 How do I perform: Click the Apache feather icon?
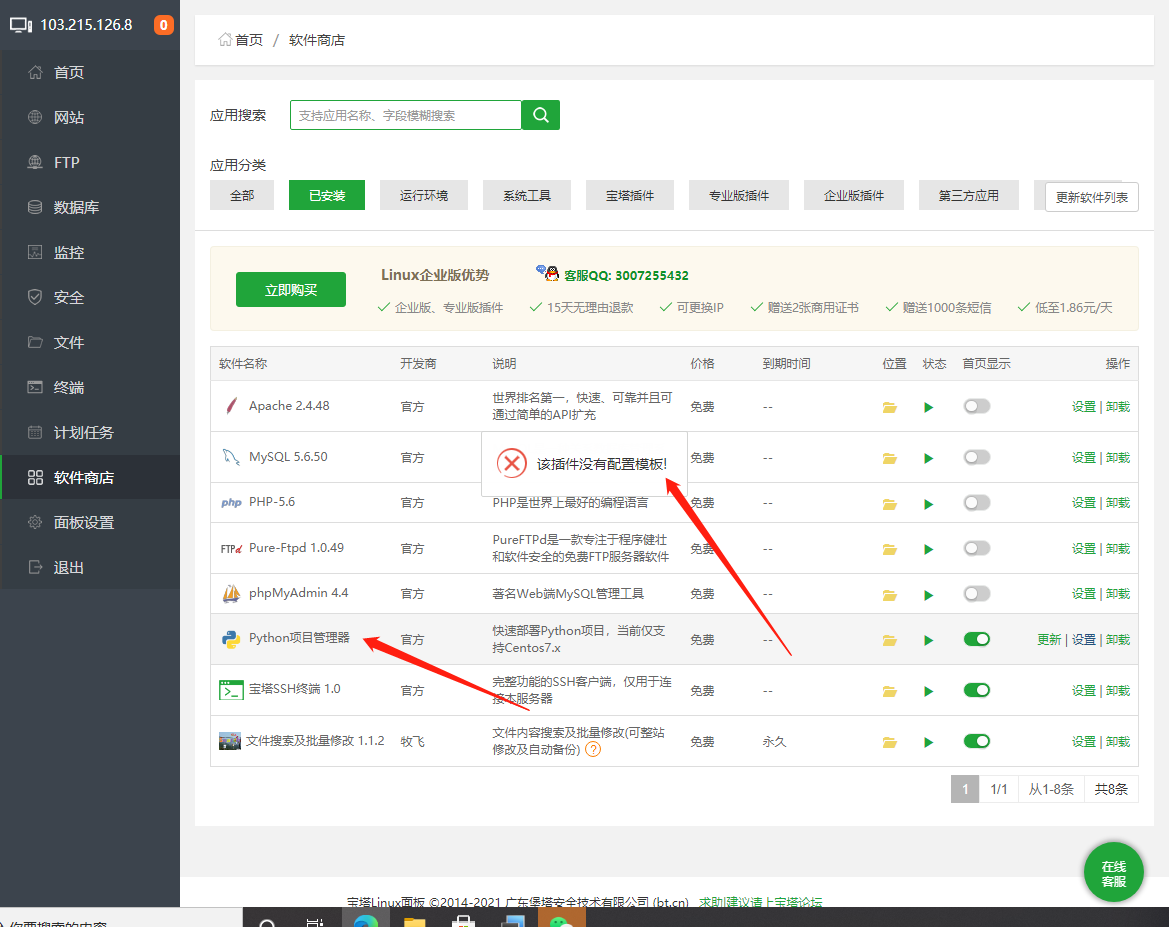click(231, 406)
